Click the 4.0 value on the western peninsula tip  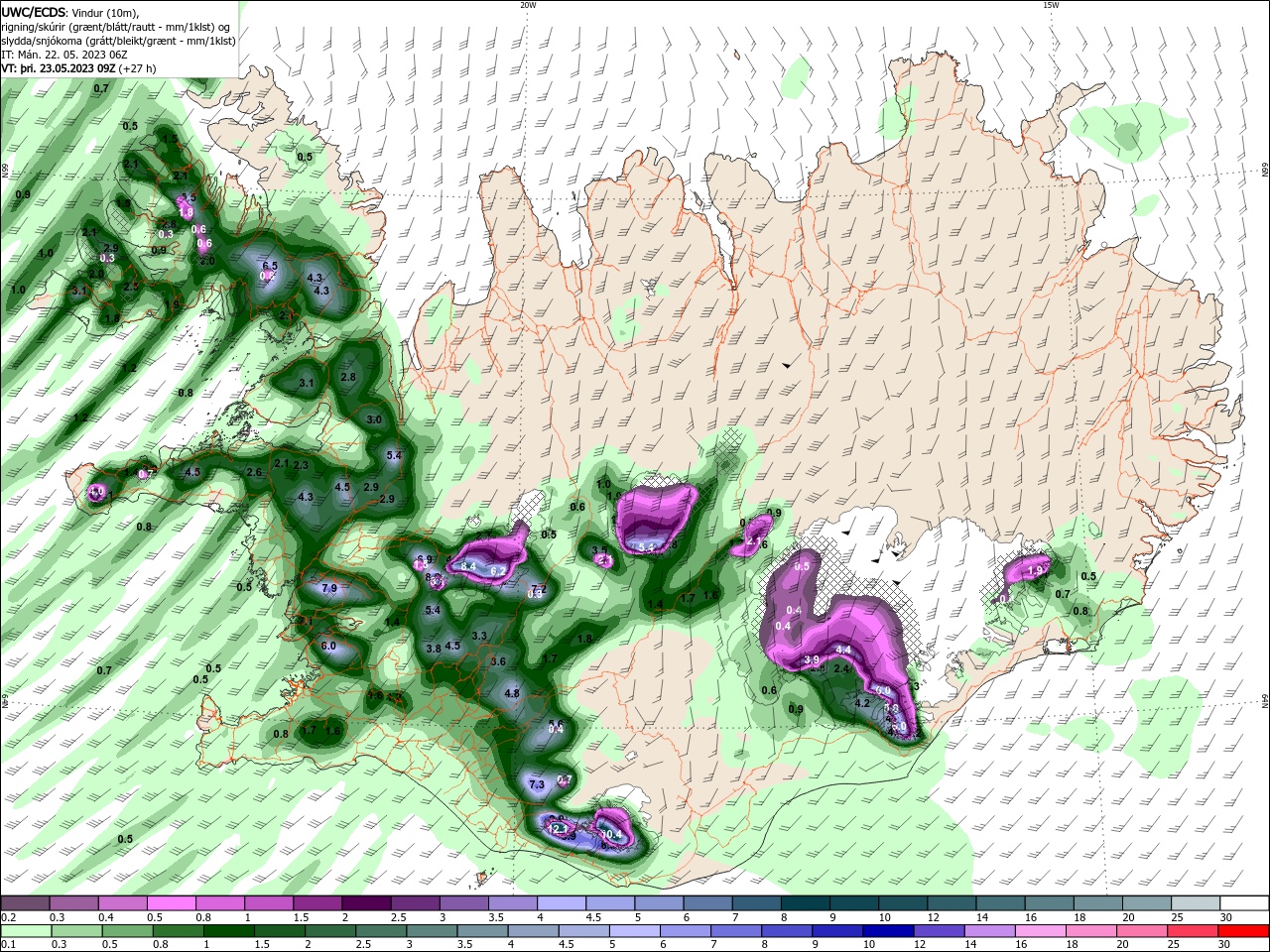tap(97, 491)
